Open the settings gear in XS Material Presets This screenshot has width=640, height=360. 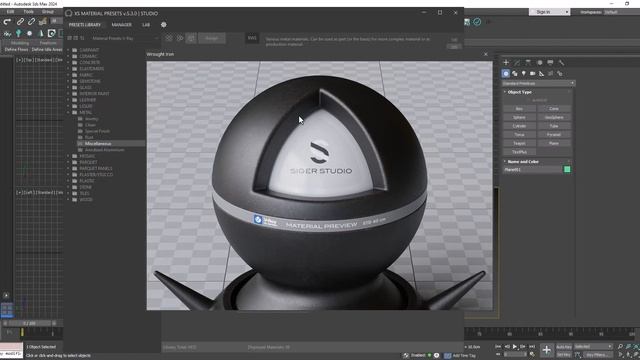point(164,24)
